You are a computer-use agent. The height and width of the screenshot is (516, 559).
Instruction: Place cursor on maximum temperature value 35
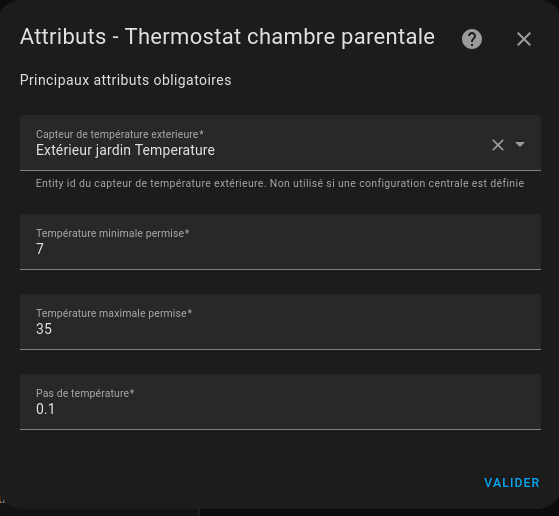point(44,329)
